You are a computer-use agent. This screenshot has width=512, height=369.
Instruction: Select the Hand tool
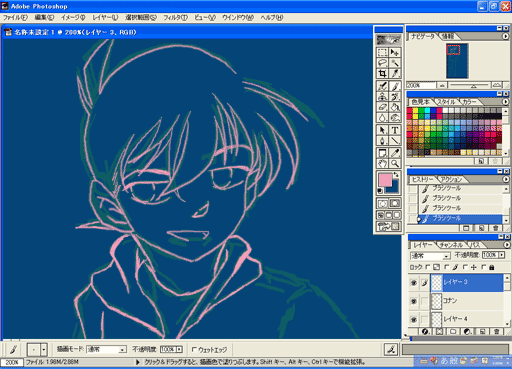(382, 163)
